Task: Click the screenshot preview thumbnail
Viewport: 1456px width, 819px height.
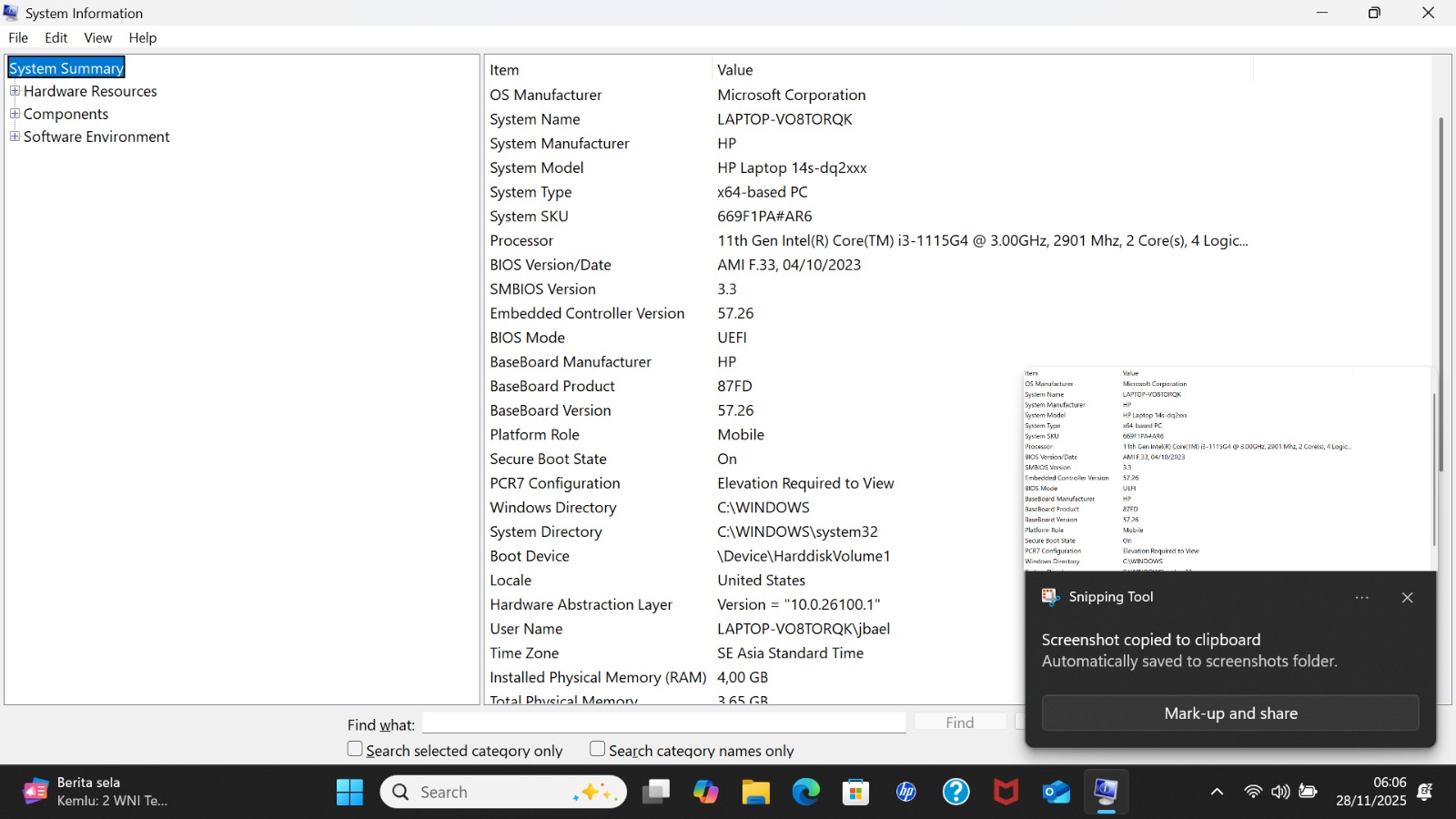Action: coord(1228,470)
